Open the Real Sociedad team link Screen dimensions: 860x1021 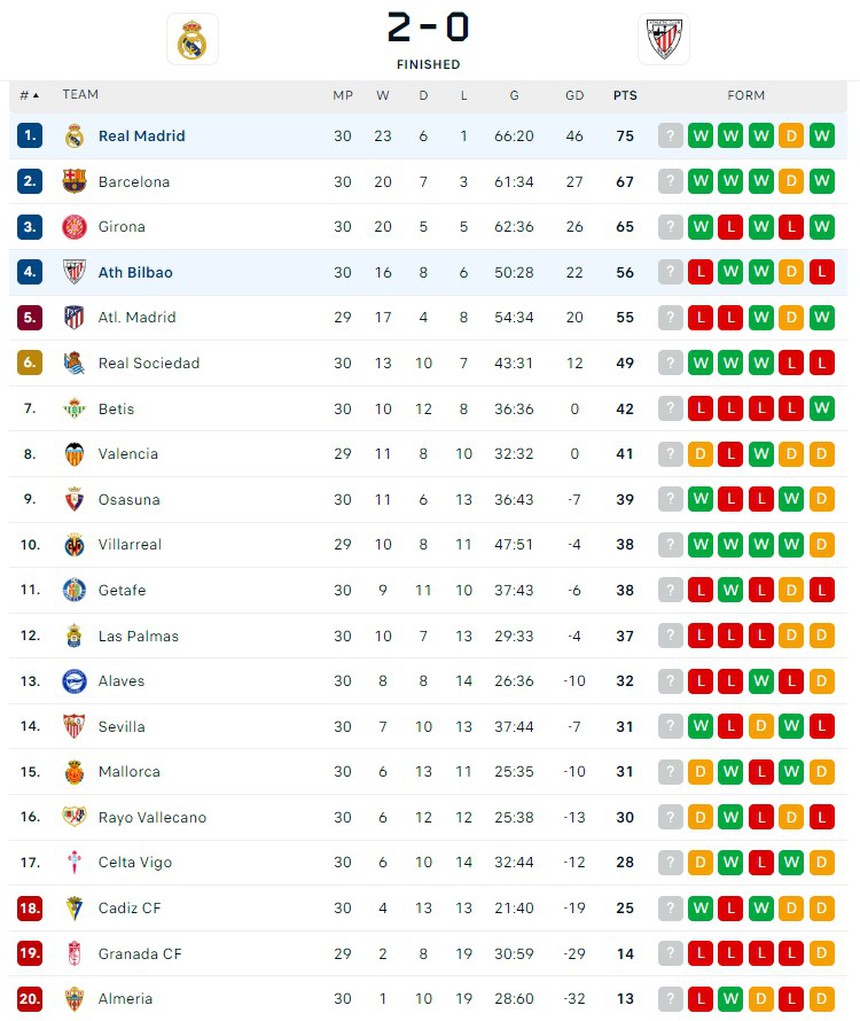coord(148,363)
